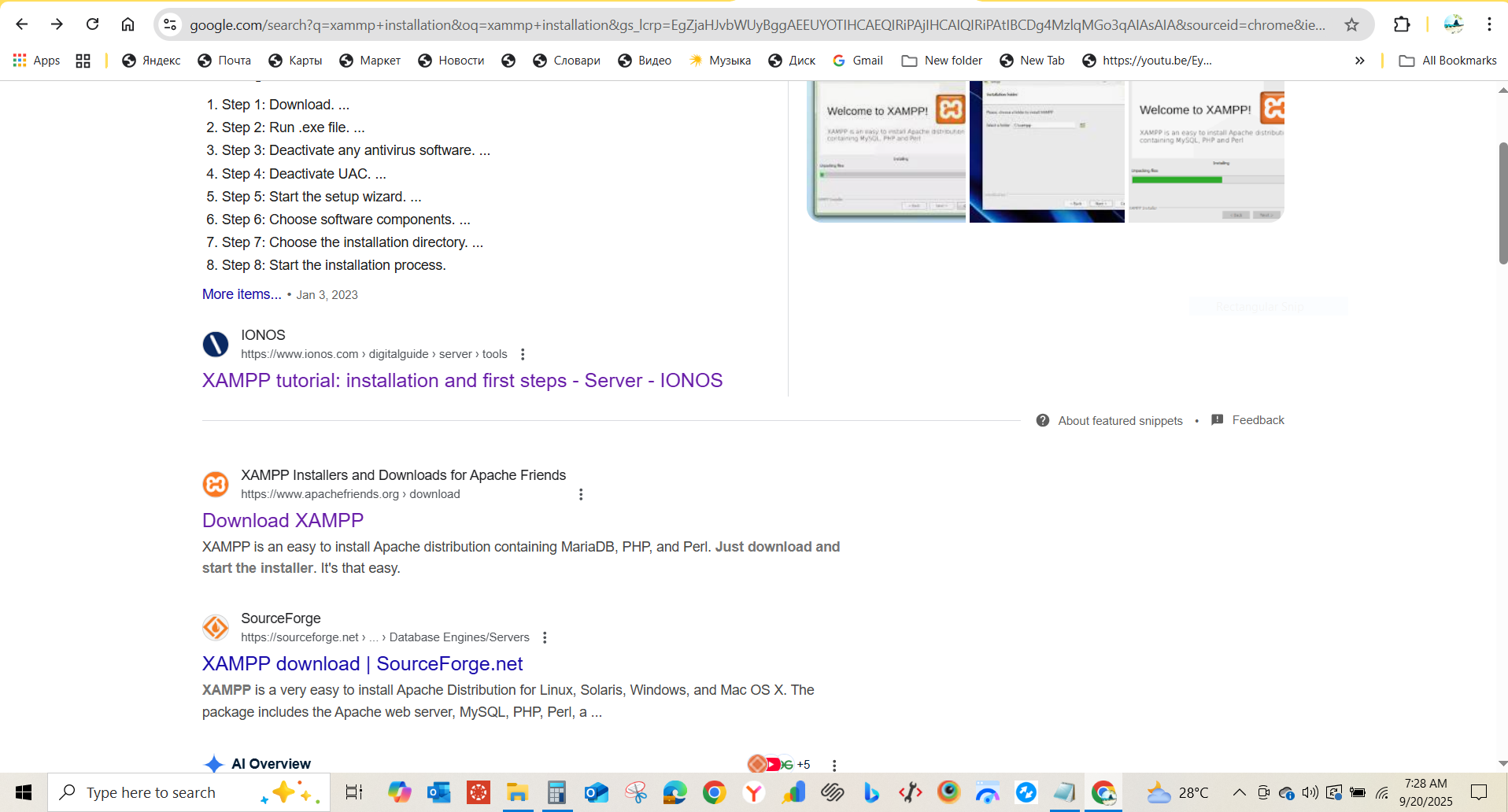Click the Apache Friends favicon
This screenshot has height=812, width=1508.
pos(215,484)
